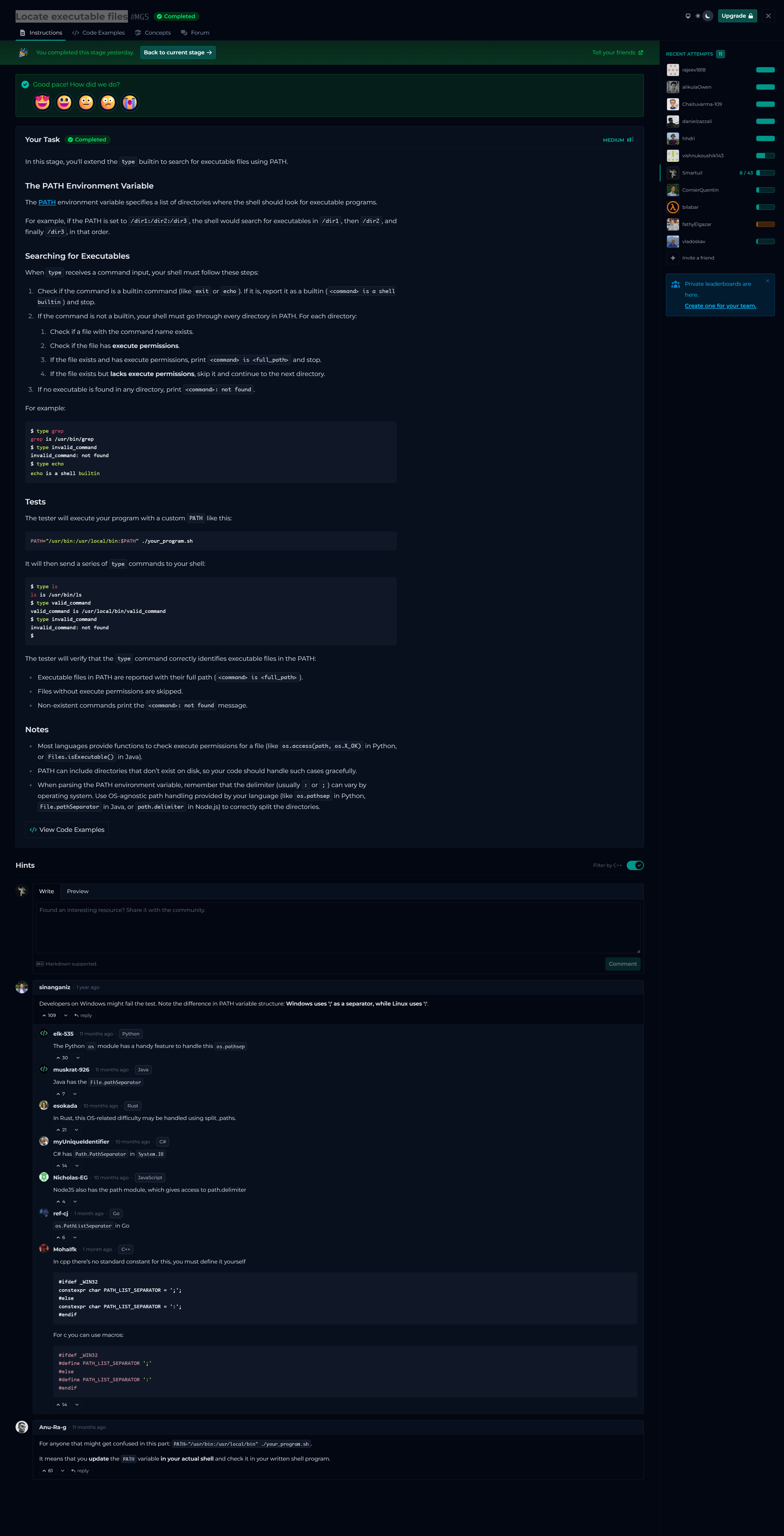Click the hint comment text area
The height and width of the screenshot is (1536, 784).
(338, 927)
